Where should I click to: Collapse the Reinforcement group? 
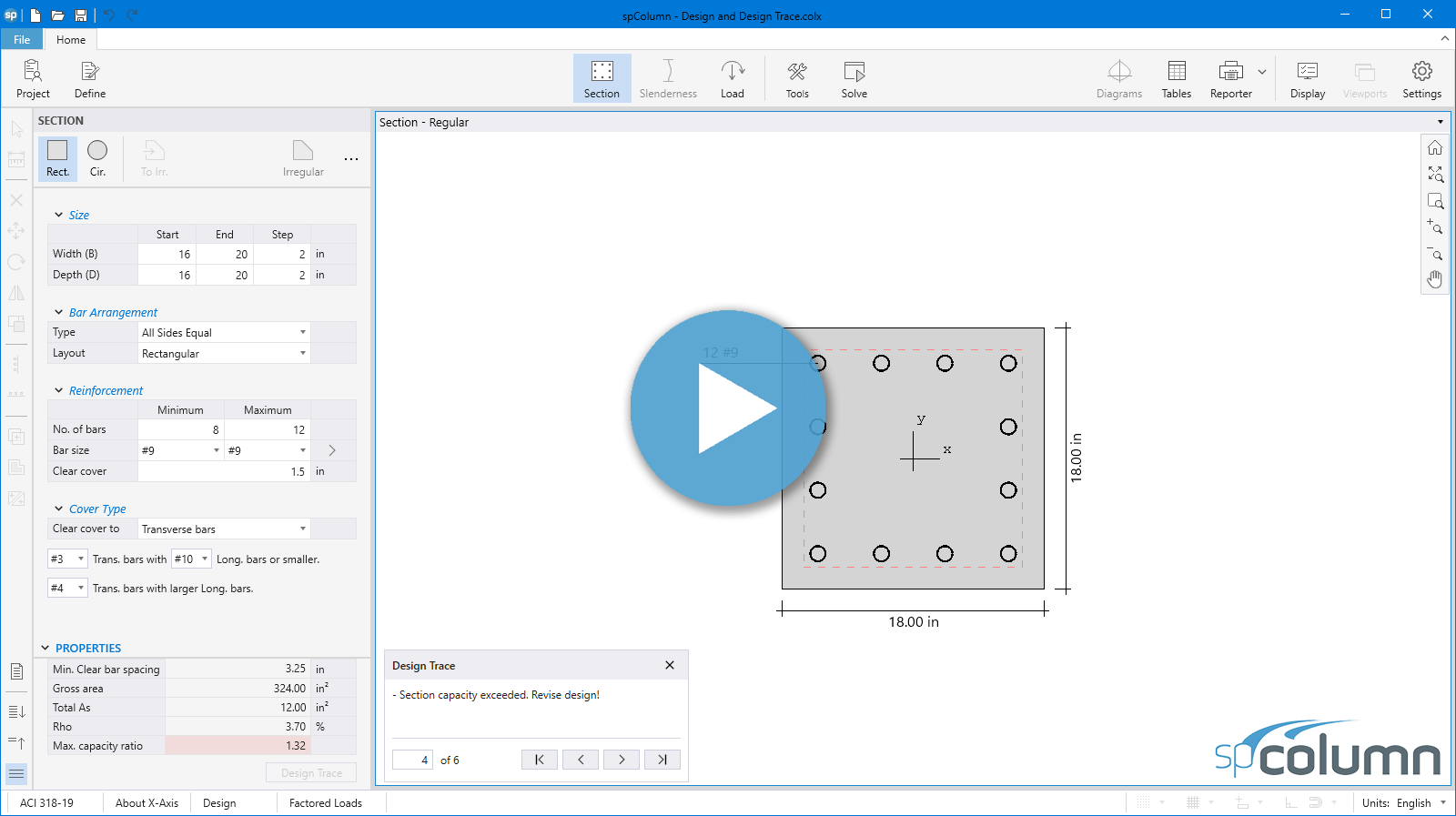point(59,390)
